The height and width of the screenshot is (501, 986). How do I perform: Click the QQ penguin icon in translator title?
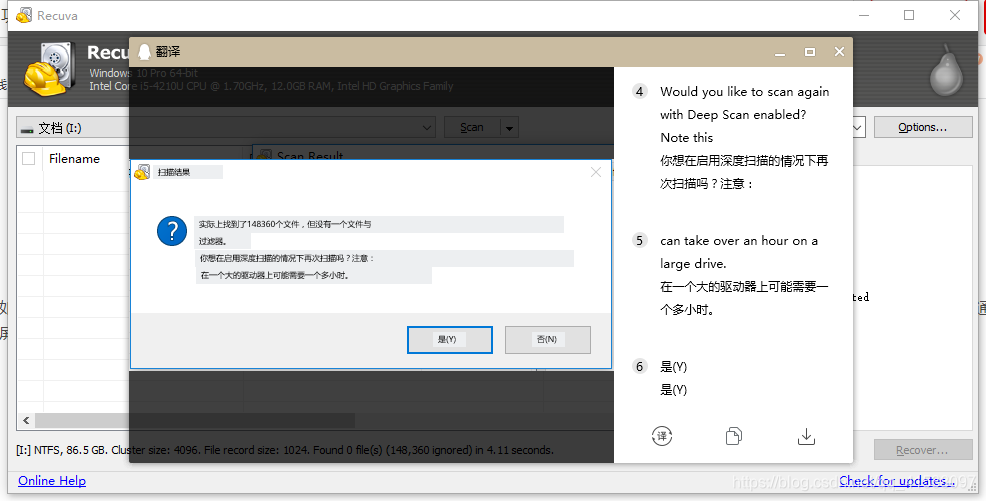(x=145, y=52)
